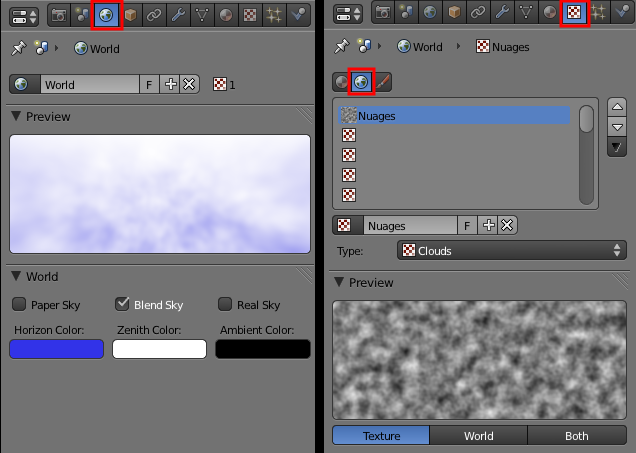The width and height of the screenshot is (636, 453).
Task: Select Nuages texture slot in list
Action: 454,116
